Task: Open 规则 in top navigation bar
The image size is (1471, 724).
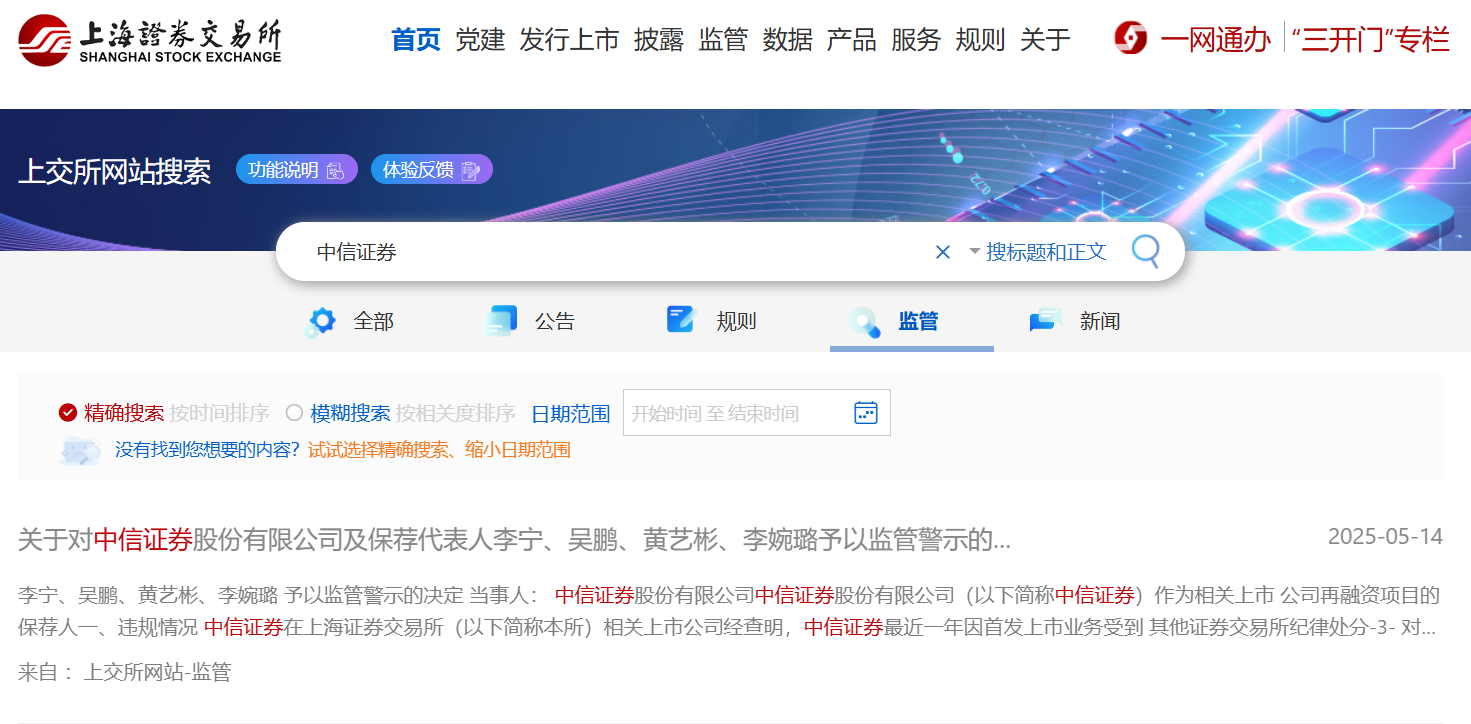Action: coord(980,40)
